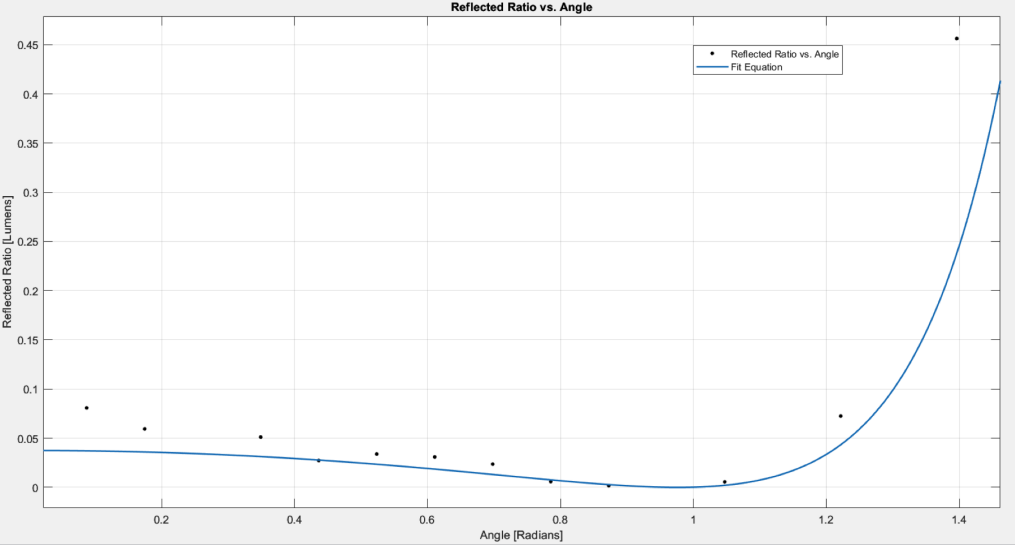1015x545 pixels.
Task: Click the black dot marker in the legend
Action: (x=711, y=54)
